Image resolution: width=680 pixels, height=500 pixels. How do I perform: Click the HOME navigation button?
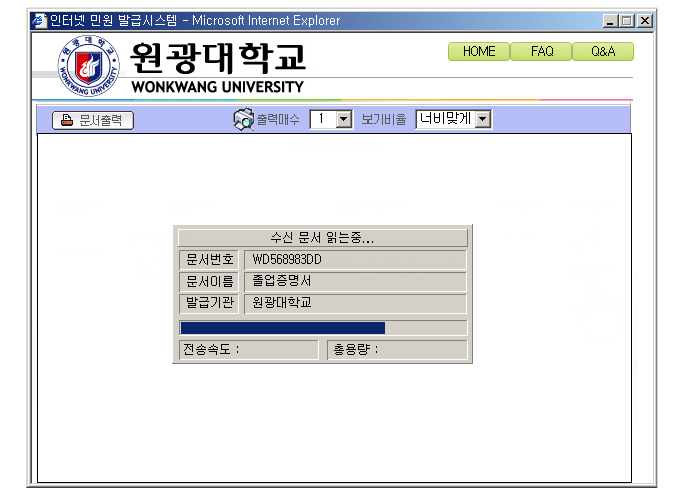(x=479, y=52)
